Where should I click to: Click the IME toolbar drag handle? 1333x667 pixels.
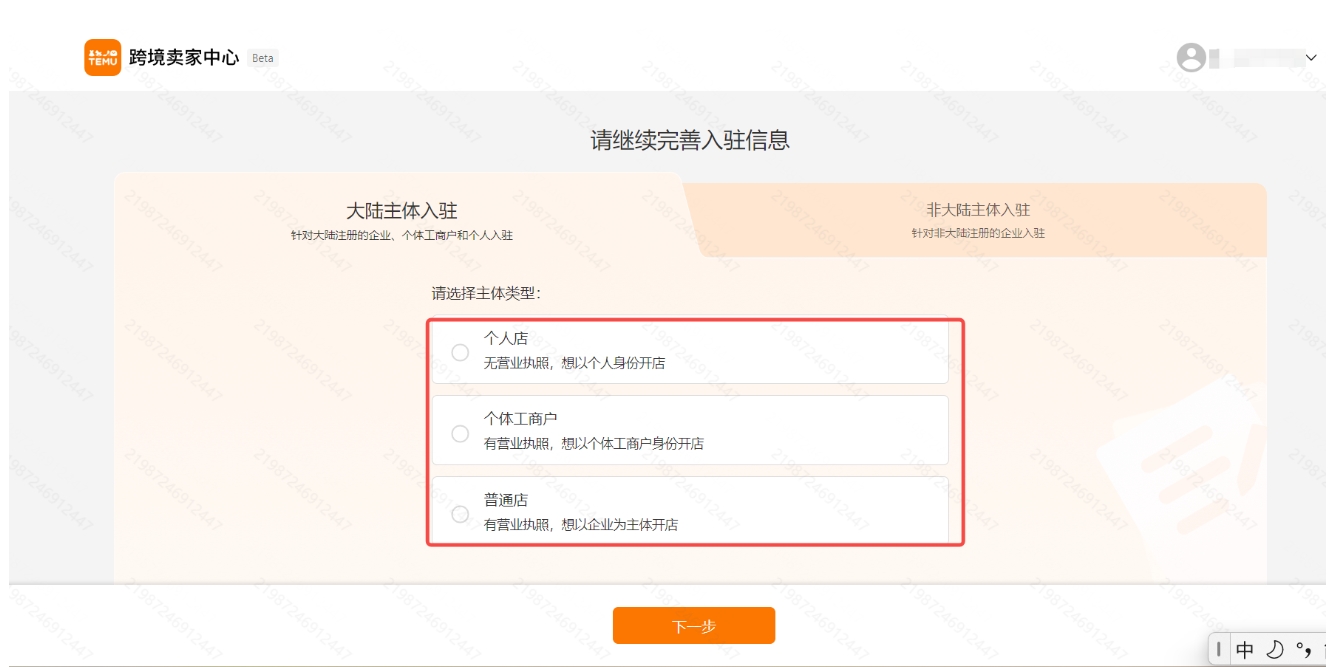click(x=1219, y=650)
